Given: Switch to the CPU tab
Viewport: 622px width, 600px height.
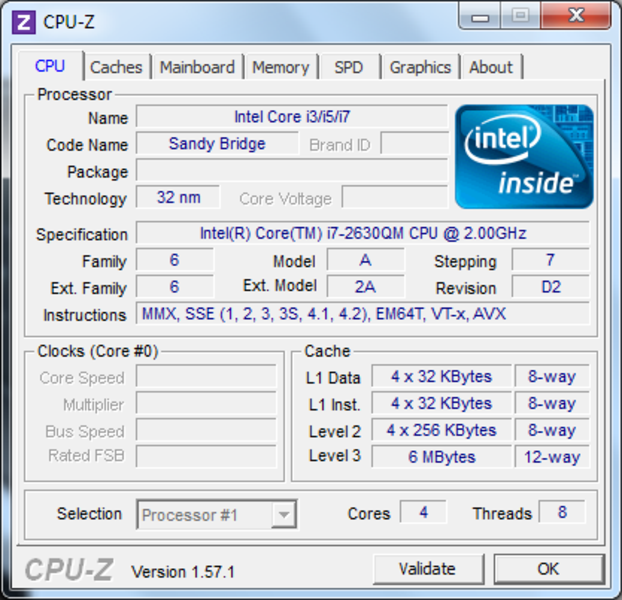Looking at the screenshot, I should [x=50, y=66].
